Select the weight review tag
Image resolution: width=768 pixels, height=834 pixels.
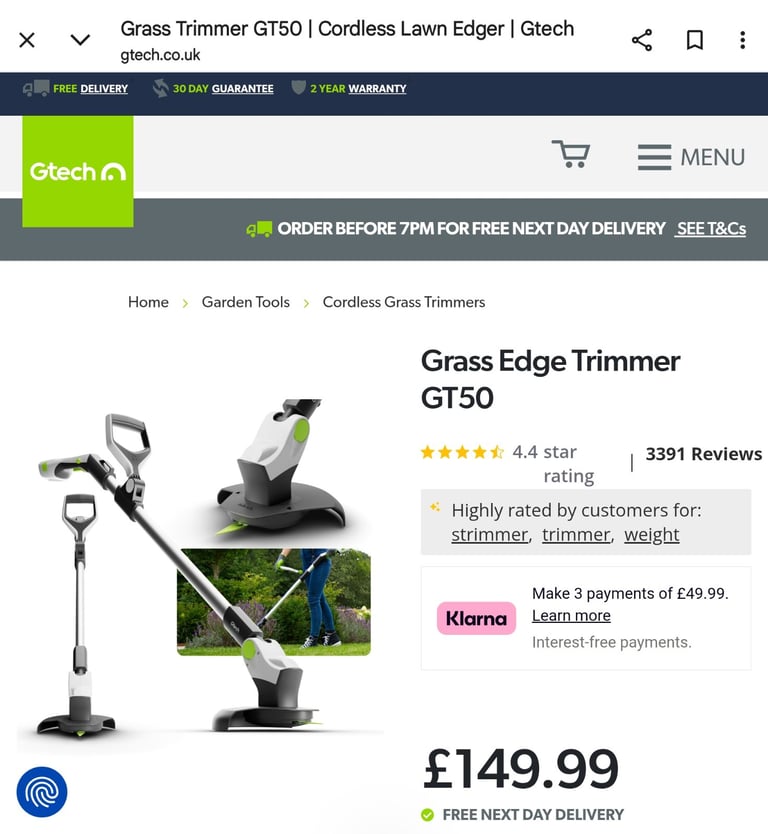652,534
